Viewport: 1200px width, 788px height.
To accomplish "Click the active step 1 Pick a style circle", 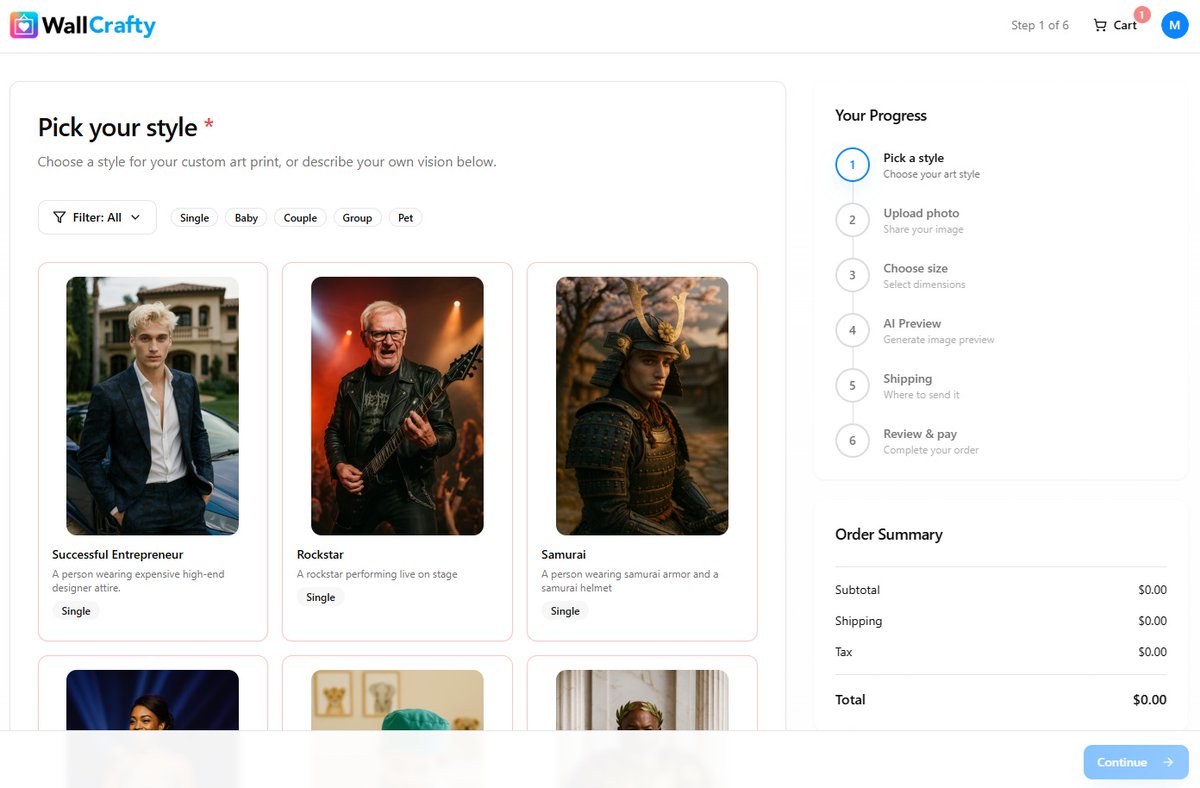I will point(851,165).
